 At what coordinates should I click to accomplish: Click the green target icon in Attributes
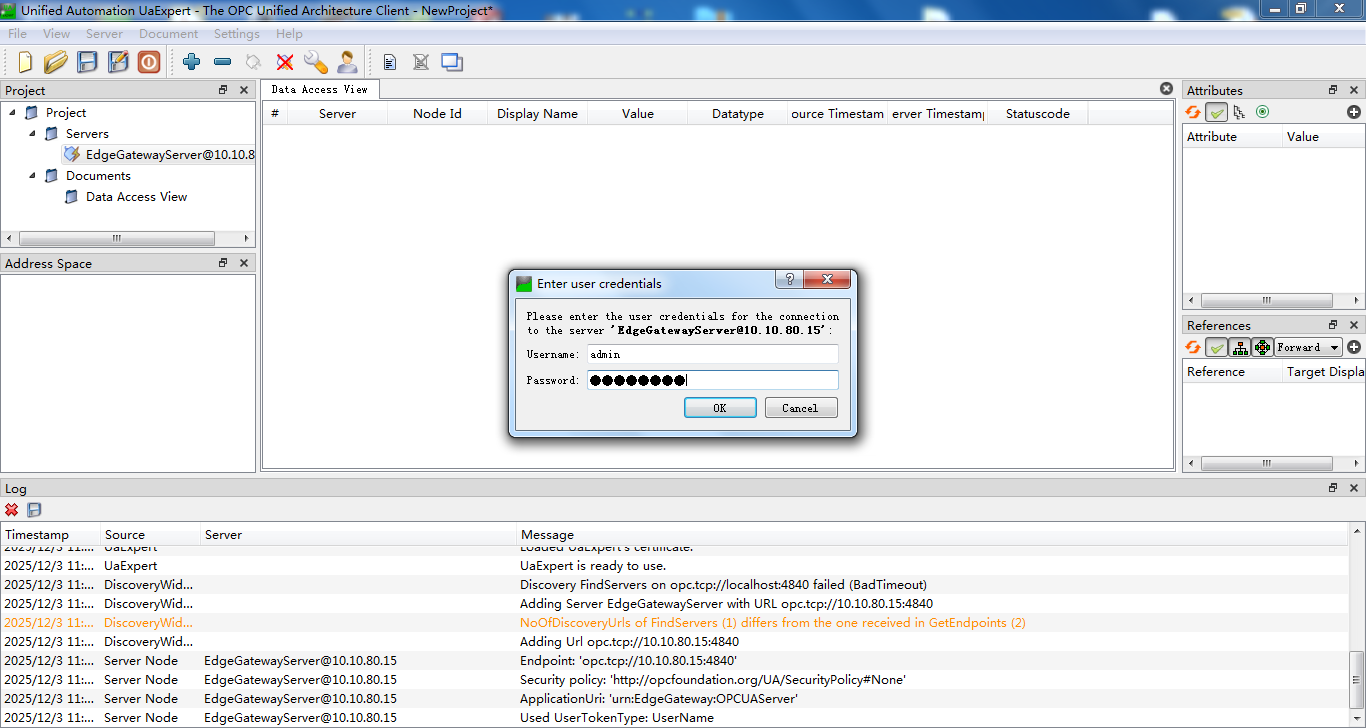point(1262,112)
